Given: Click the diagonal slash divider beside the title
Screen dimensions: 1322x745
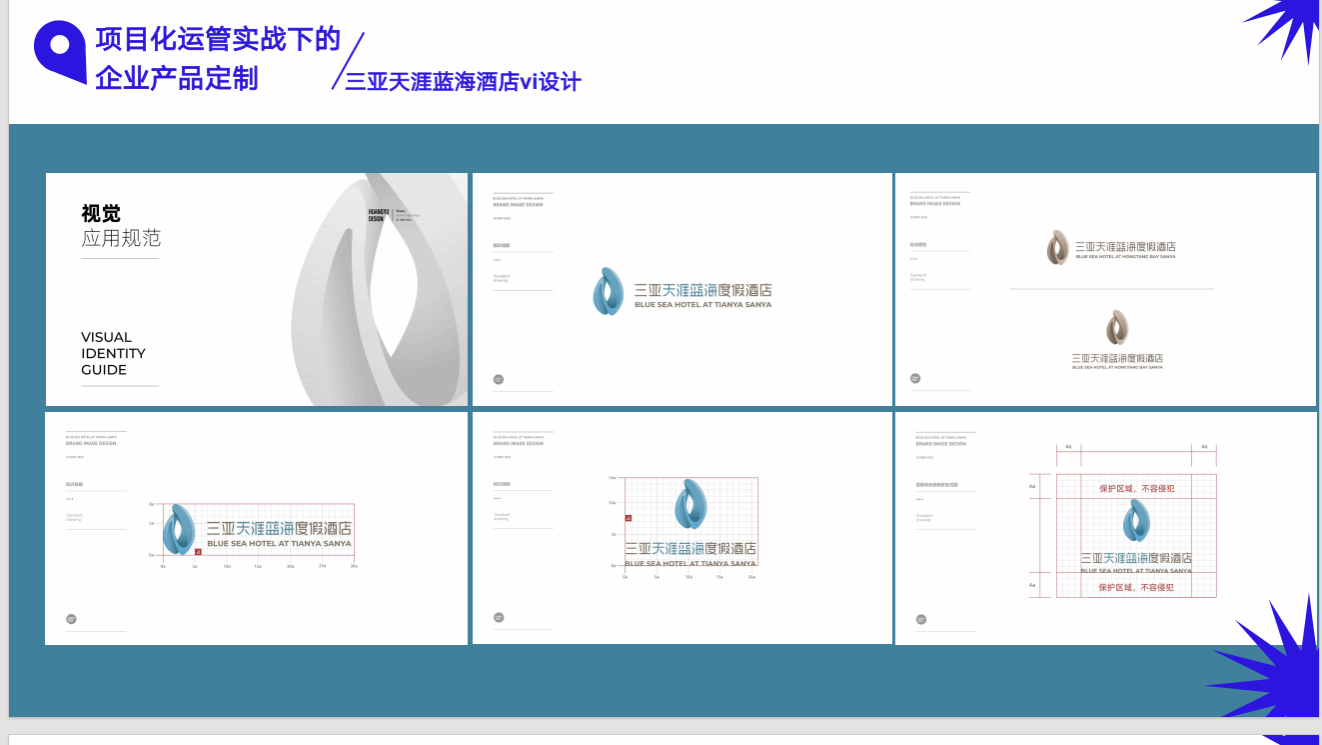Looking at the screenshot, I should pyautogui.click(x=348, y=61).
